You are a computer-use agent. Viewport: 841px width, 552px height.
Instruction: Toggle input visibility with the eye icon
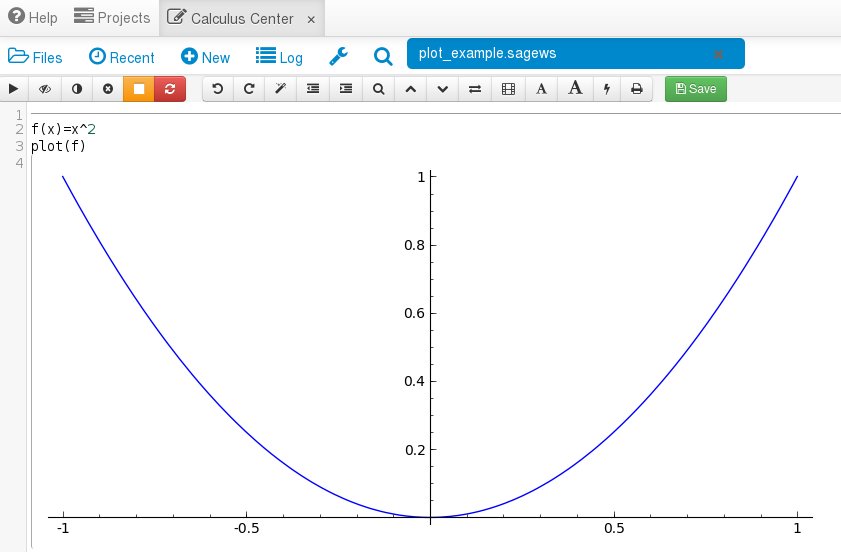[45, 89]
